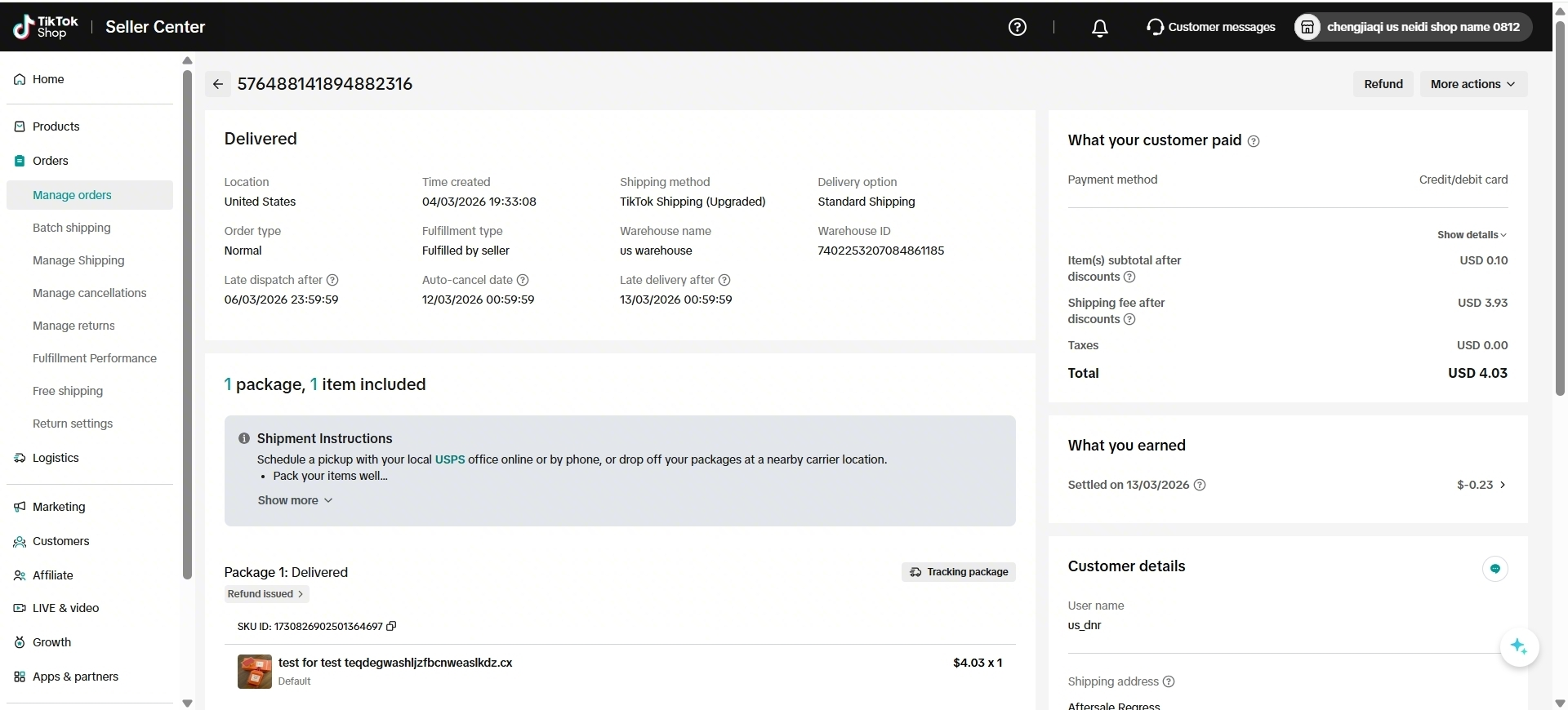
Task: Click the back arrow beside order number
Action: (218, 84)
